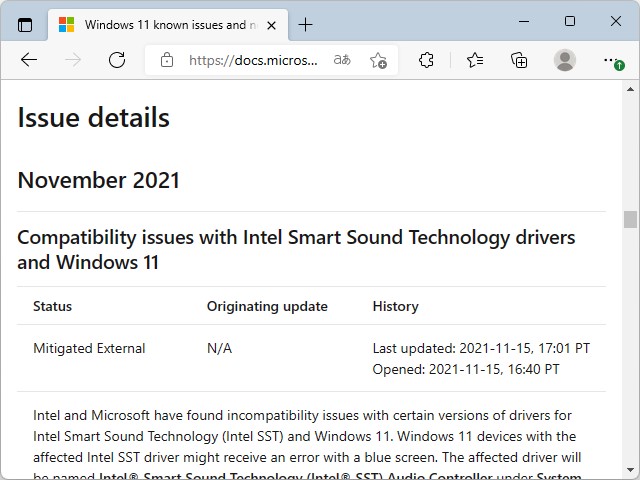640x480 pixels.
Task: Open the Favorites list
Action: [x=475, y=60]
